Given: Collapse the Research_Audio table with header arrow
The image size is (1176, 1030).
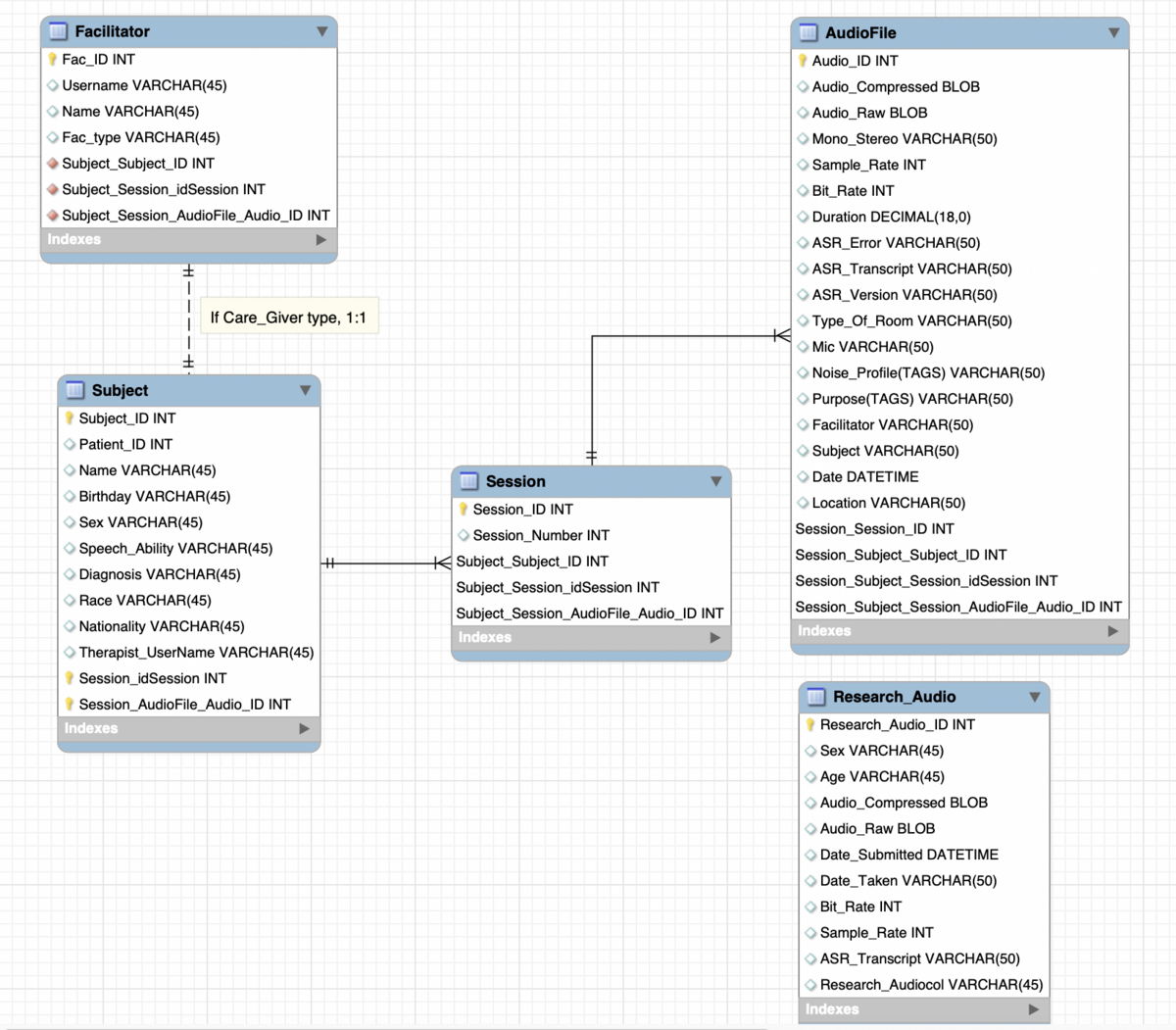Looking at the screenshot, I should coord(1035,697).
